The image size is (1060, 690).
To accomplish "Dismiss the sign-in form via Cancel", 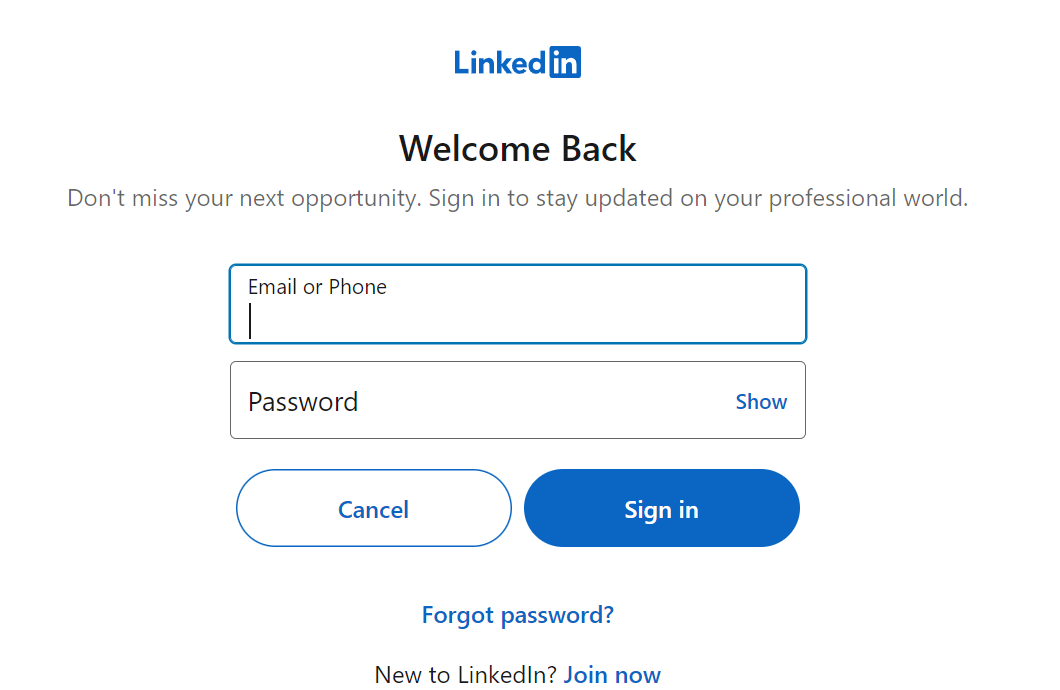I will tap(374, 508).
